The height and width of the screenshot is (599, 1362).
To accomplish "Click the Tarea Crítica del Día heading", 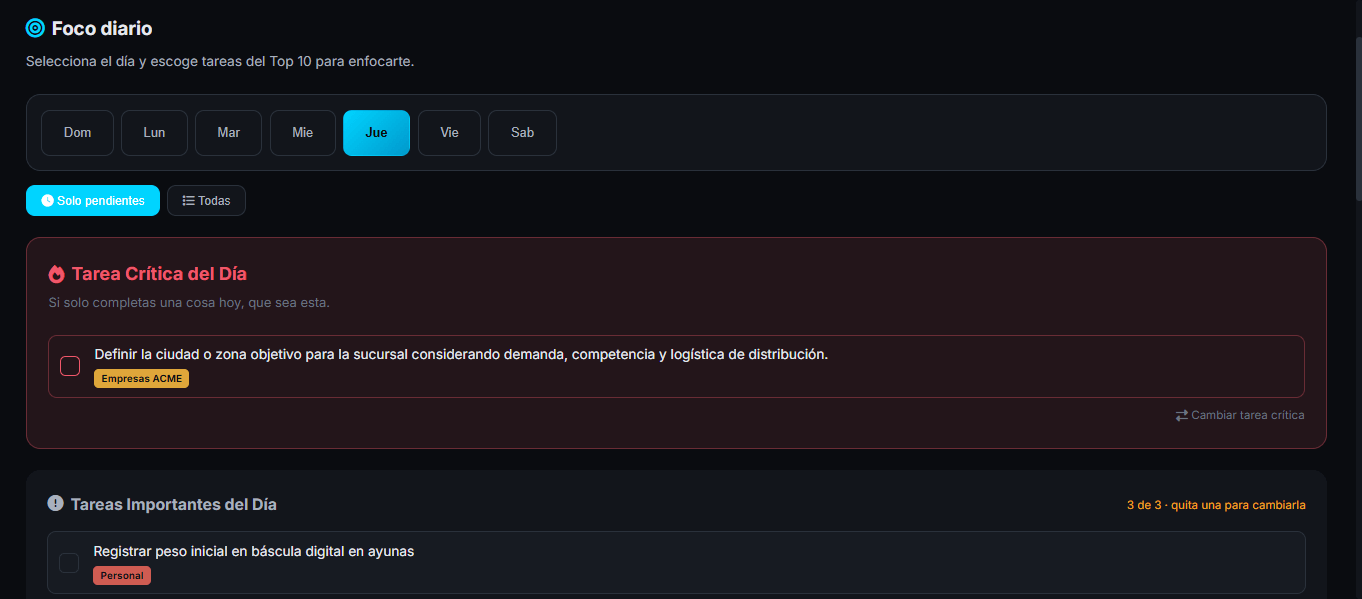I will (x=159, y=274).
